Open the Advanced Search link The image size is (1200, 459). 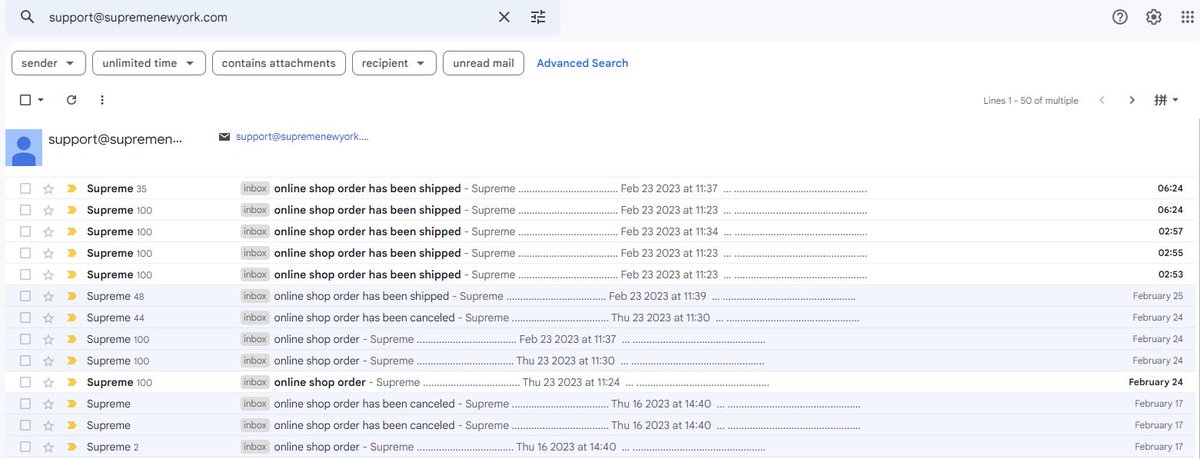(583, 63)
